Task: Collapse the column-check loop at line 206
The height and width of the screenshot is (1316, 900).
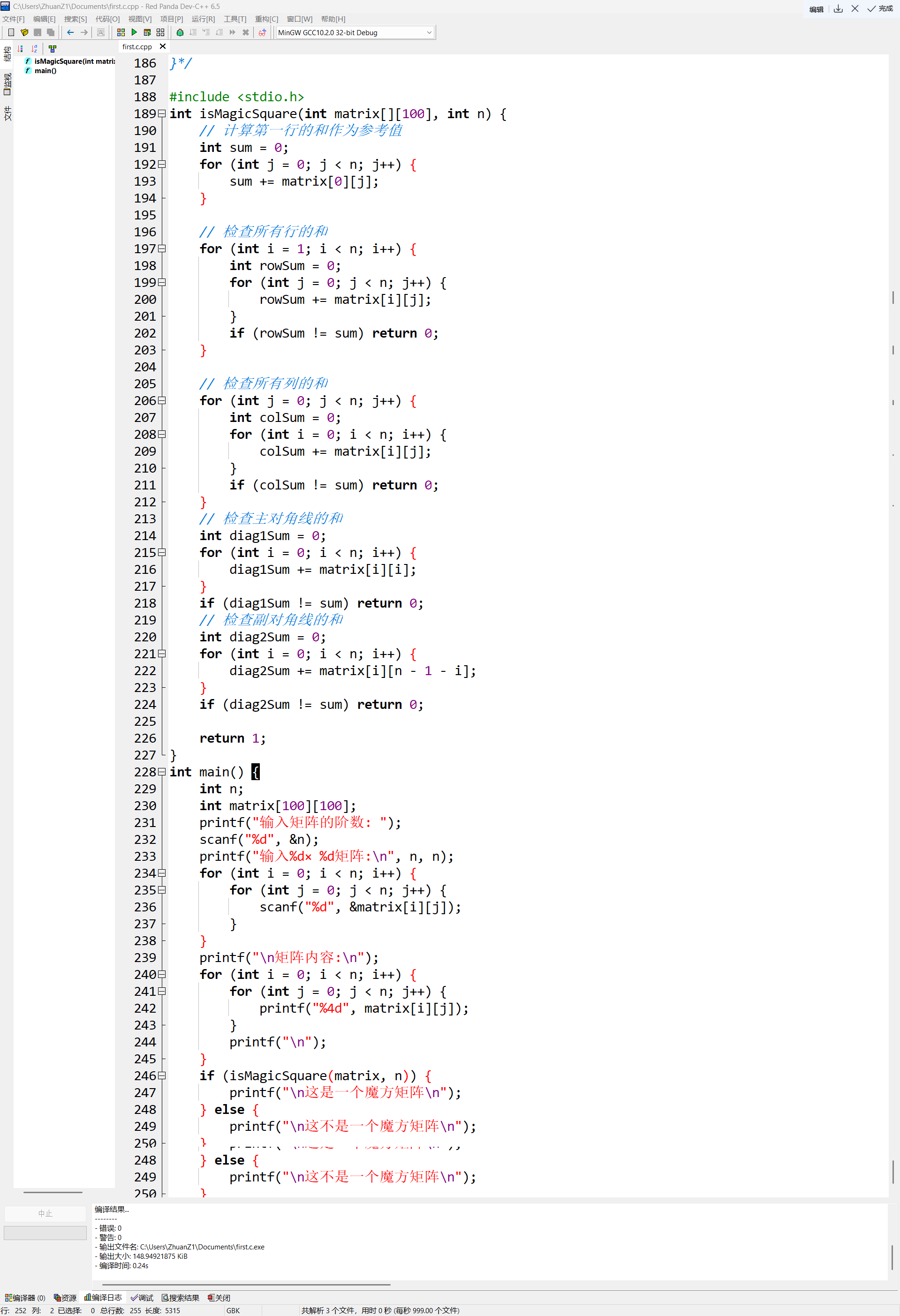Action: pos(162,400)
